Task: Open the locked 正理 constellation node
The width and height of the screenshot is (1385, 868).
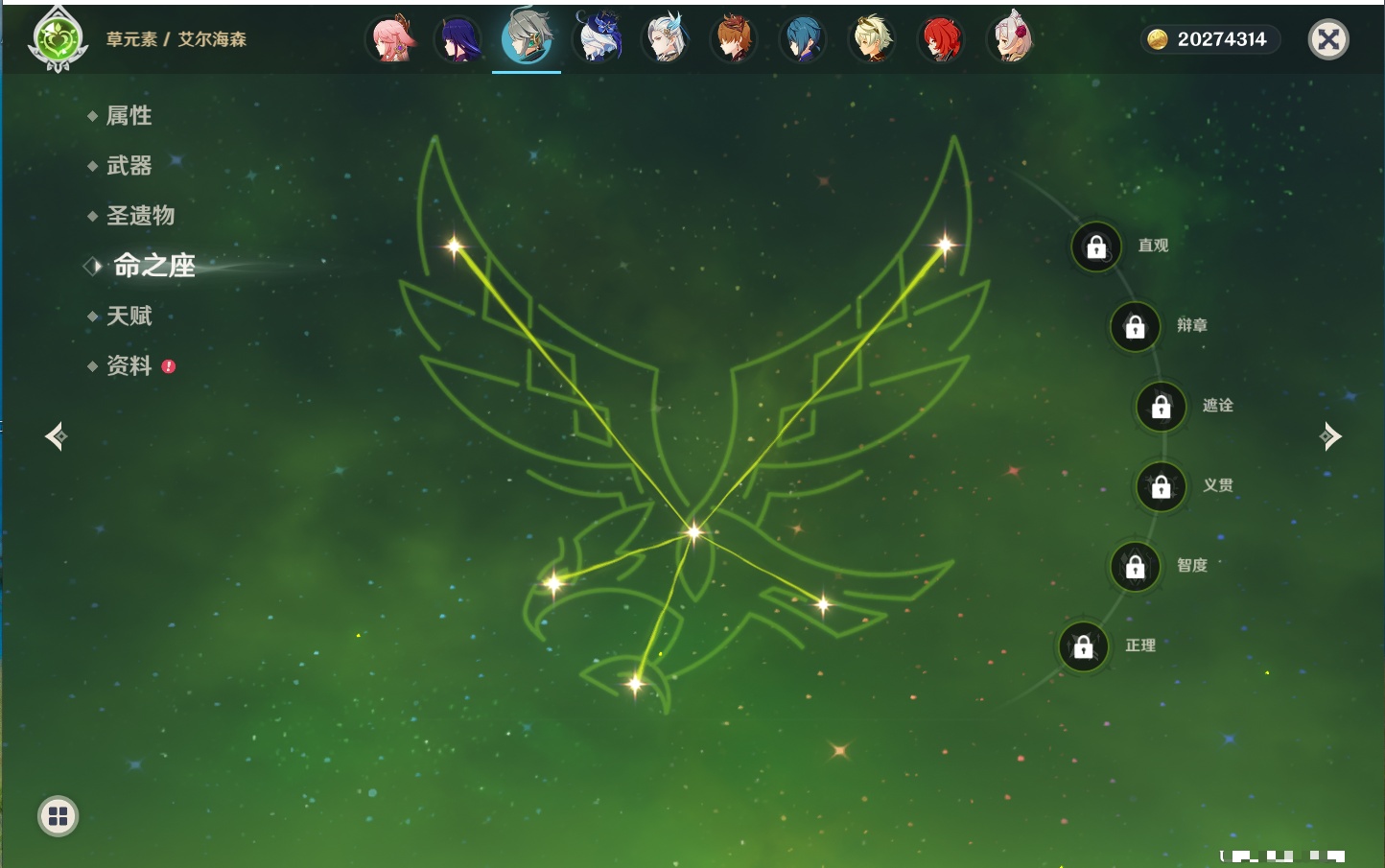Action: pos(1083,646)
